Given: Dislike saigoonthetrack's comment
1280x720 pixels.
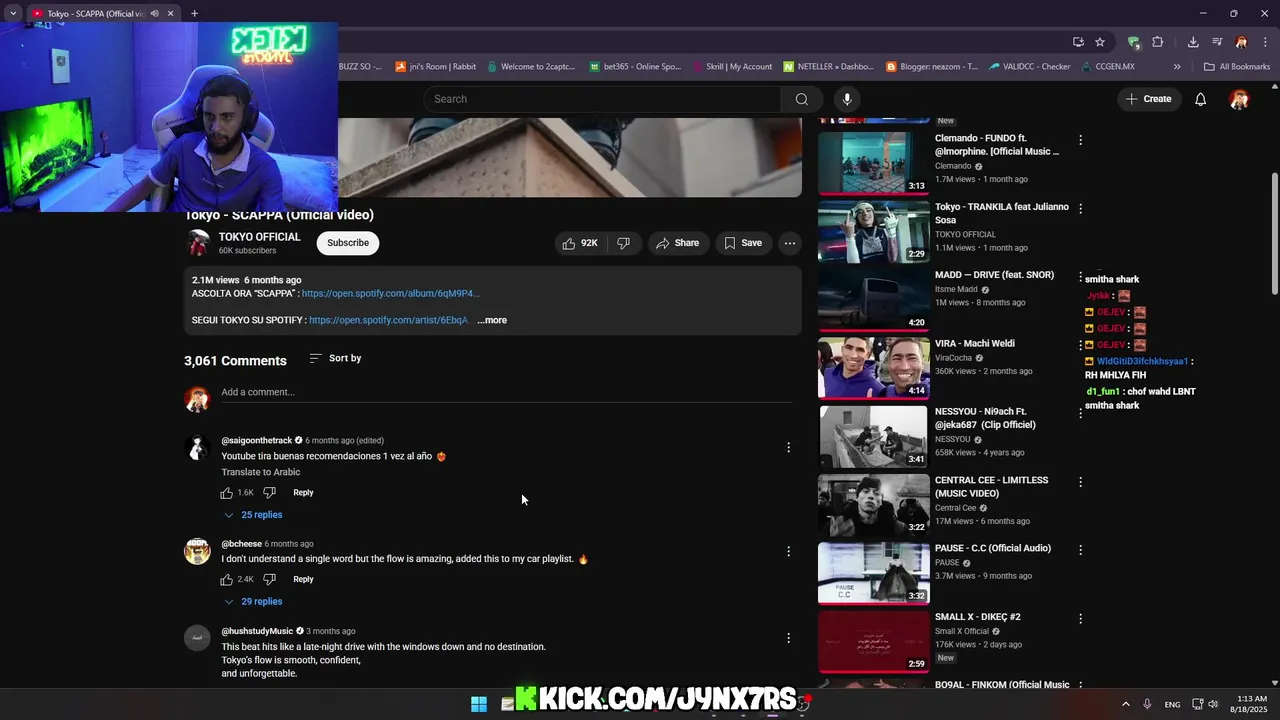Looking at the screenshot, I should pos(269,493).
